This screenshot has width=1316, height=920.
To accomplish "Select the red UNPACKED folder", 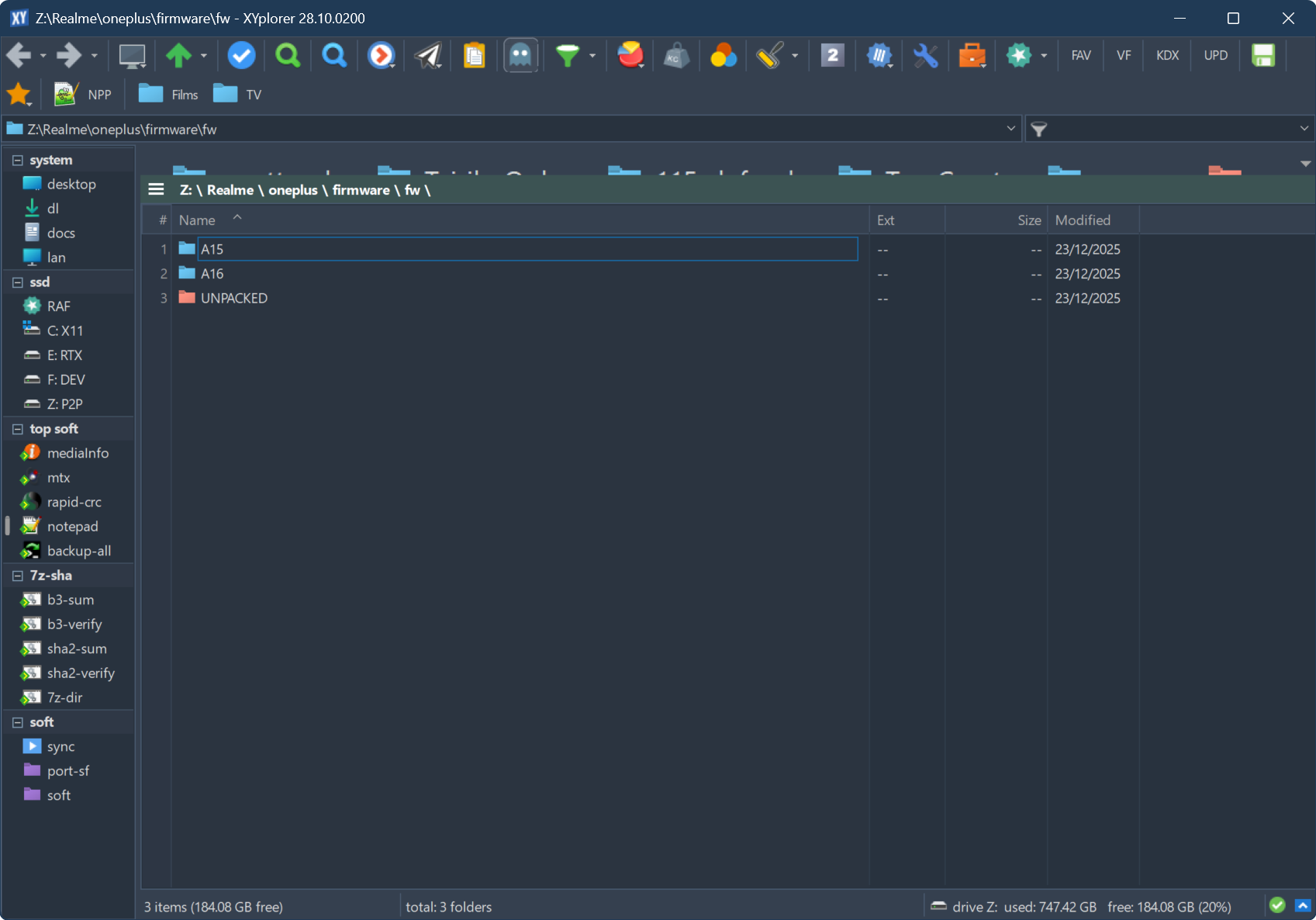I will click(233, 298).
